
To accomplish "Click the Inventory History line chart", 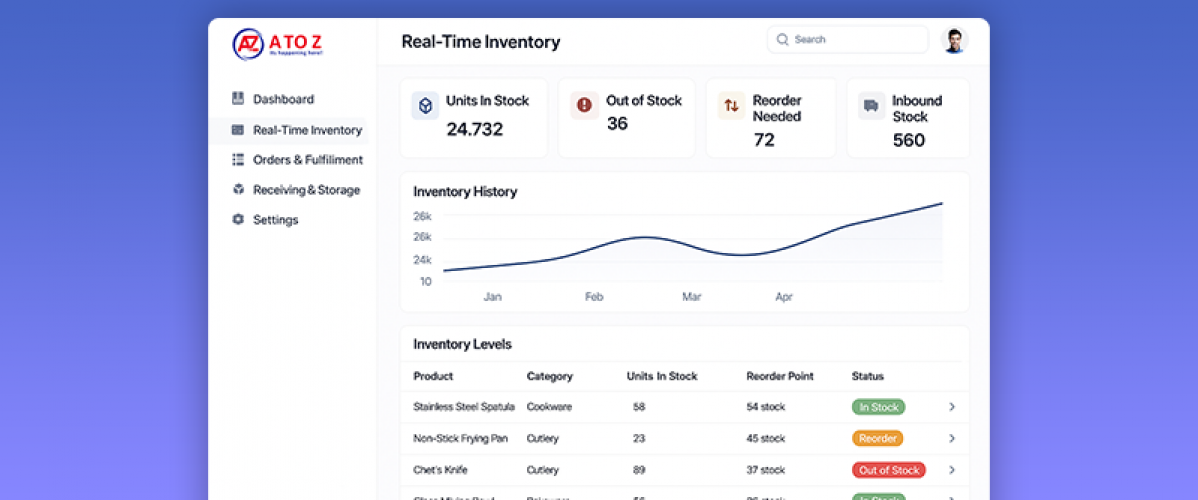I will click(x=693, y=242).
